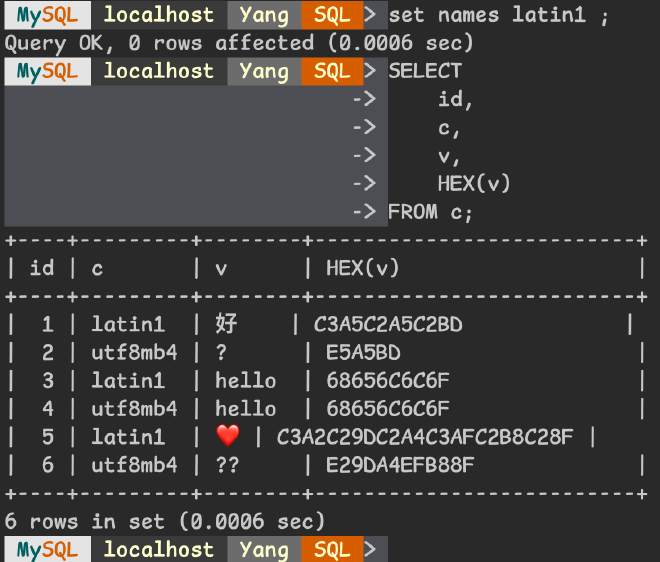This screenshot has width=660, height=562.
Task: Click the '6 rows in set' summary line
Action: [x=165, y=521]
